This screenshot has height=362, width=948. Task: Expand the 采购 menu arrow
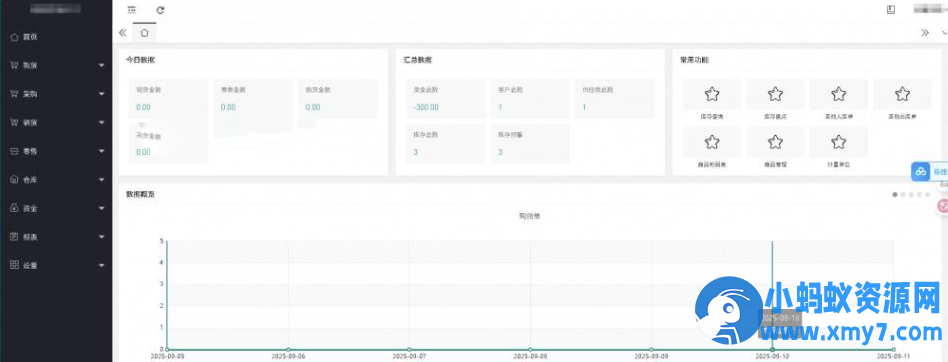102,94
